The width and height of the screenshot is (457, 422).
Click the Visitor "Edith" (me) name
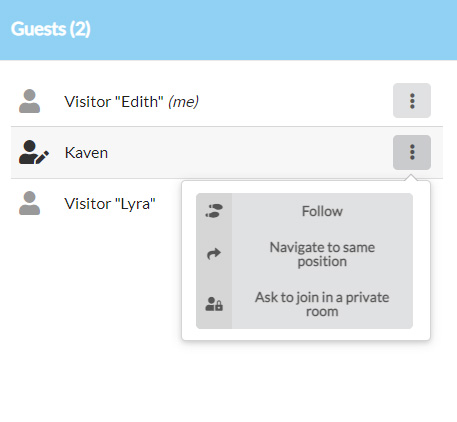[x=132, y=102]
